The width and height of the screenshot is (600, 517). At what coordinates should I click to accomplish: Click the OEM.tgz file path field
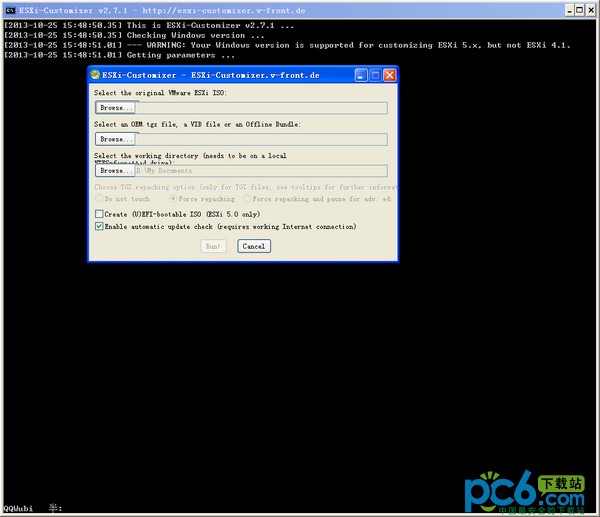(x=261, y=139)
